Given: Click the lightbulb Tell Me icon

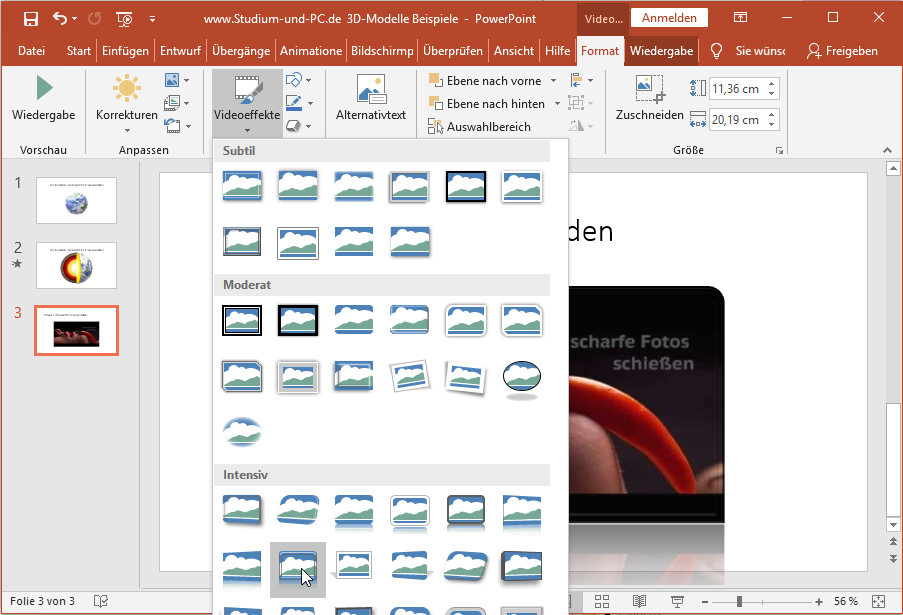Looking at the screenshot, I should 716,51.
